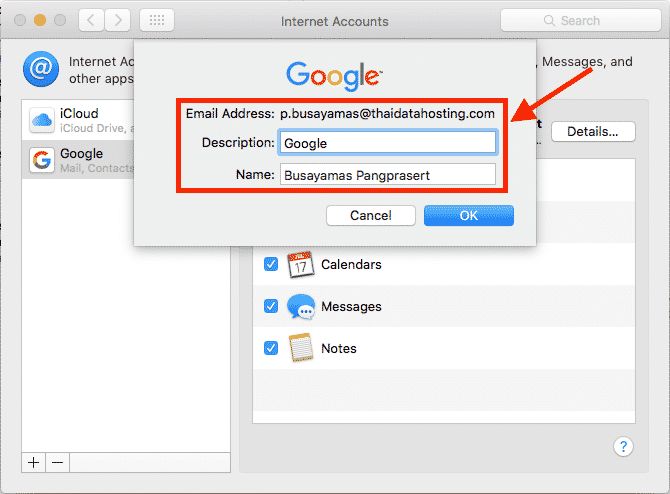
Task: Click the Internet Accounts window title
Action: click(335, 21)
